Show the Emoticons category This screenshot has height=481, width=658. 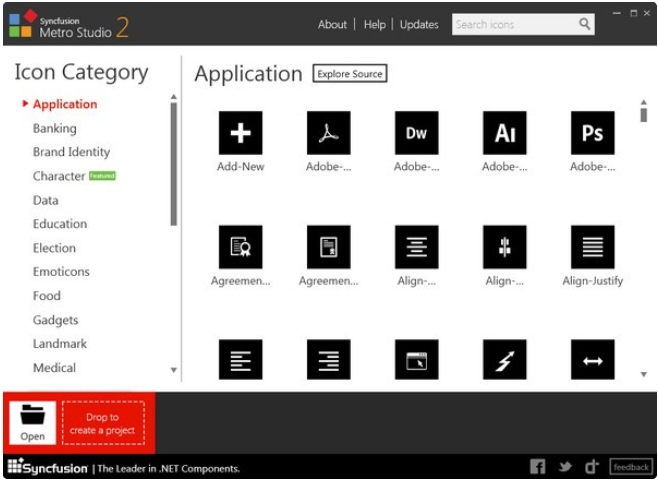[x=61, y=272]
